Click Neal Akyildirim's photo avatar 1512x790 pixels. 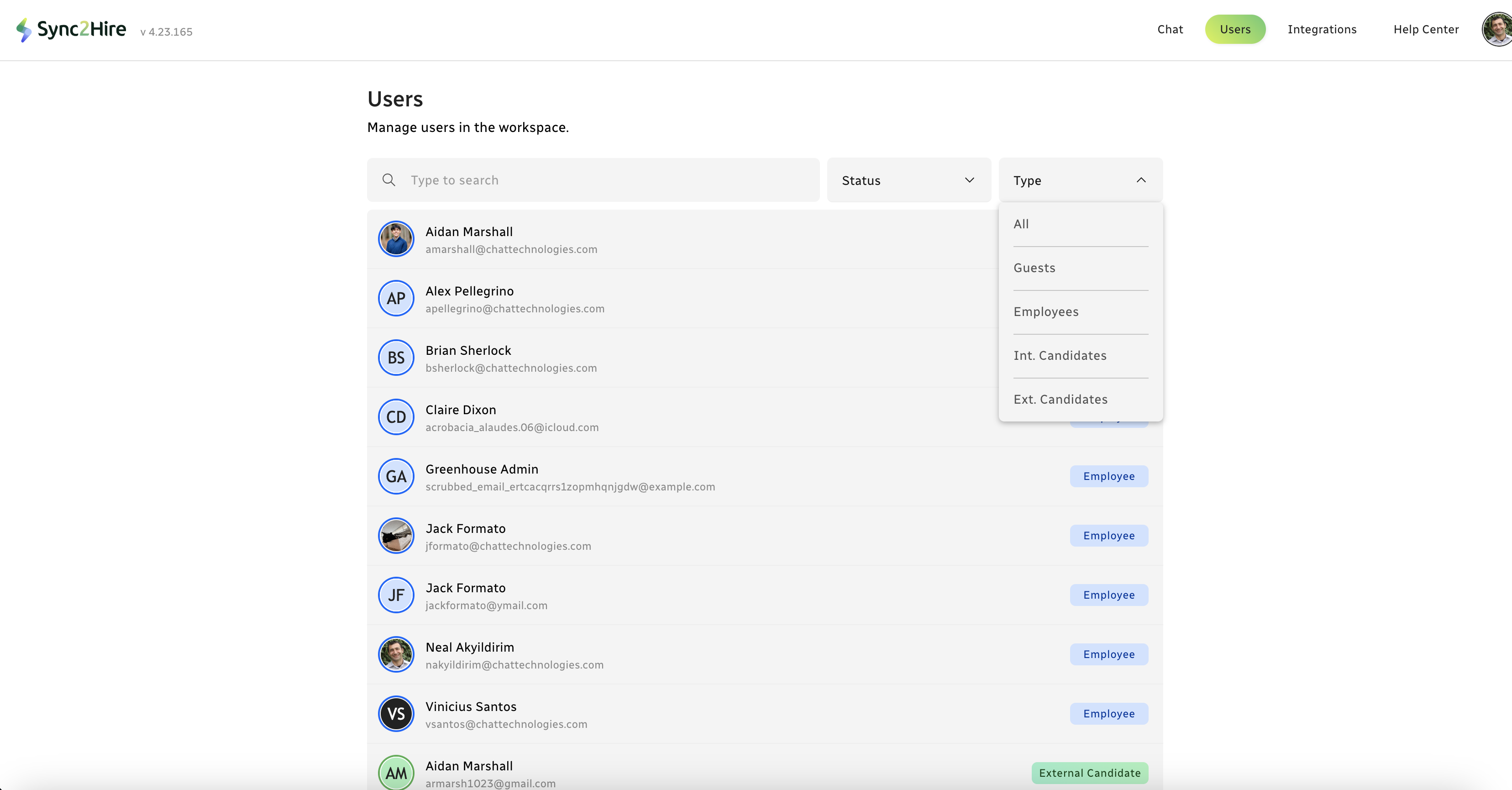(396, 654)
